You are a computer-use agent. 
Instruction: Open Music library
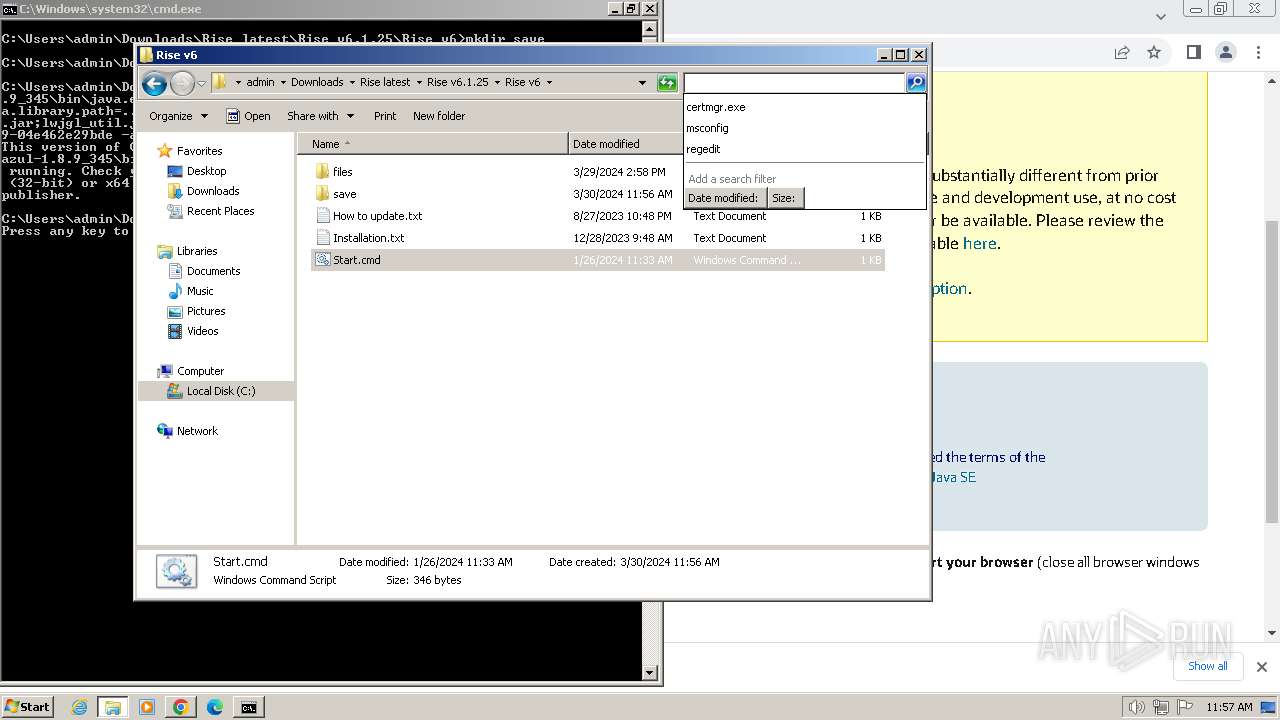[x=200, y=291]
